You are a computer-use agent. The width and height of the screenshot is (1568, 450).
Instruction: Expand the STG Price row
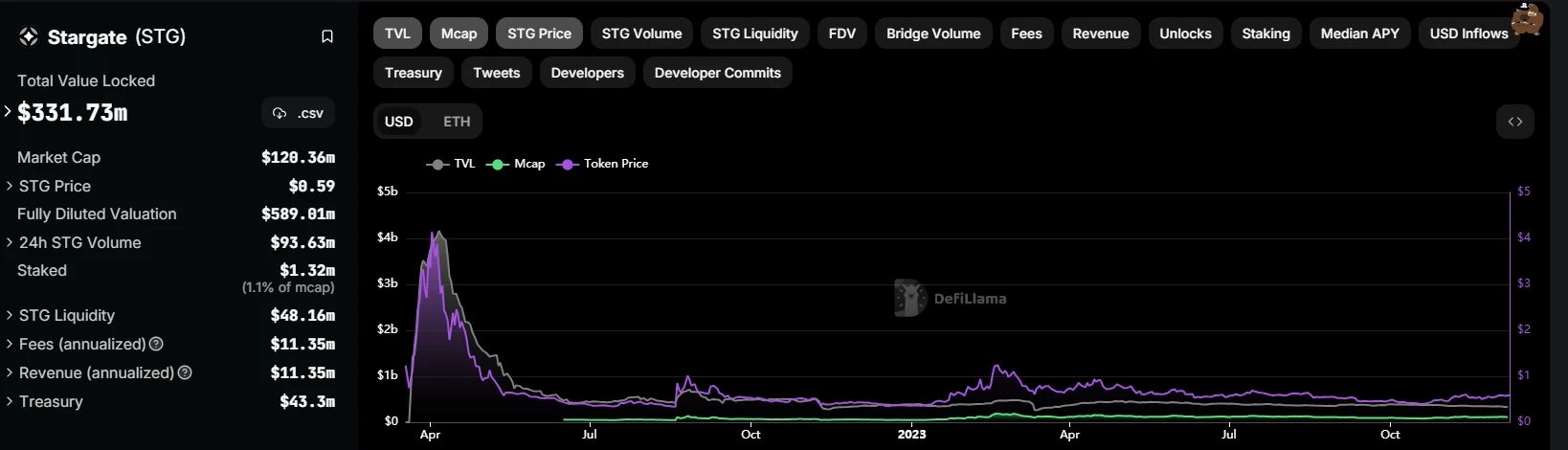pos(10,186)
